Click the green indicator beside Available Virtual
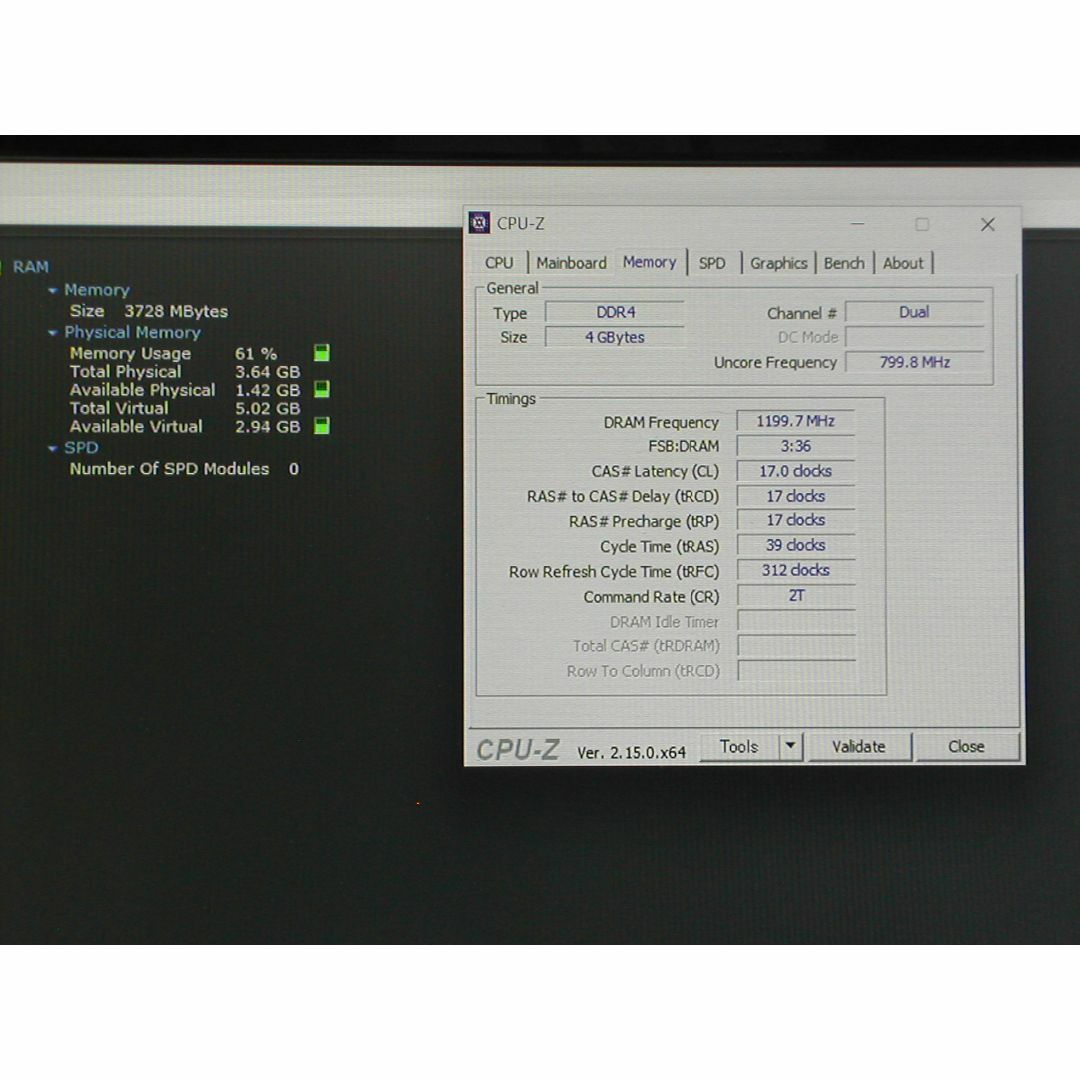This screenshot has width=1080, height=1080. [322, 426]
